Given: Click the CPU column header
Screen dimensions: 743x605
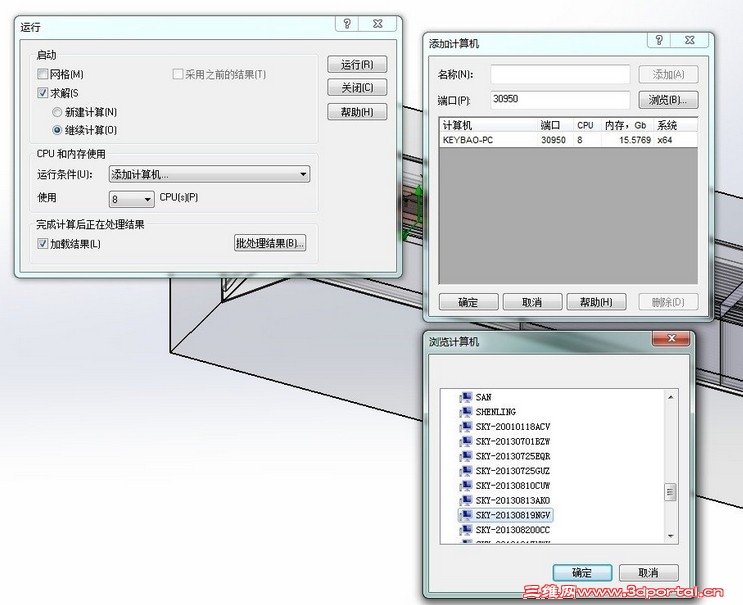Looking at the screenshot, I should click(x=587, y=125).
